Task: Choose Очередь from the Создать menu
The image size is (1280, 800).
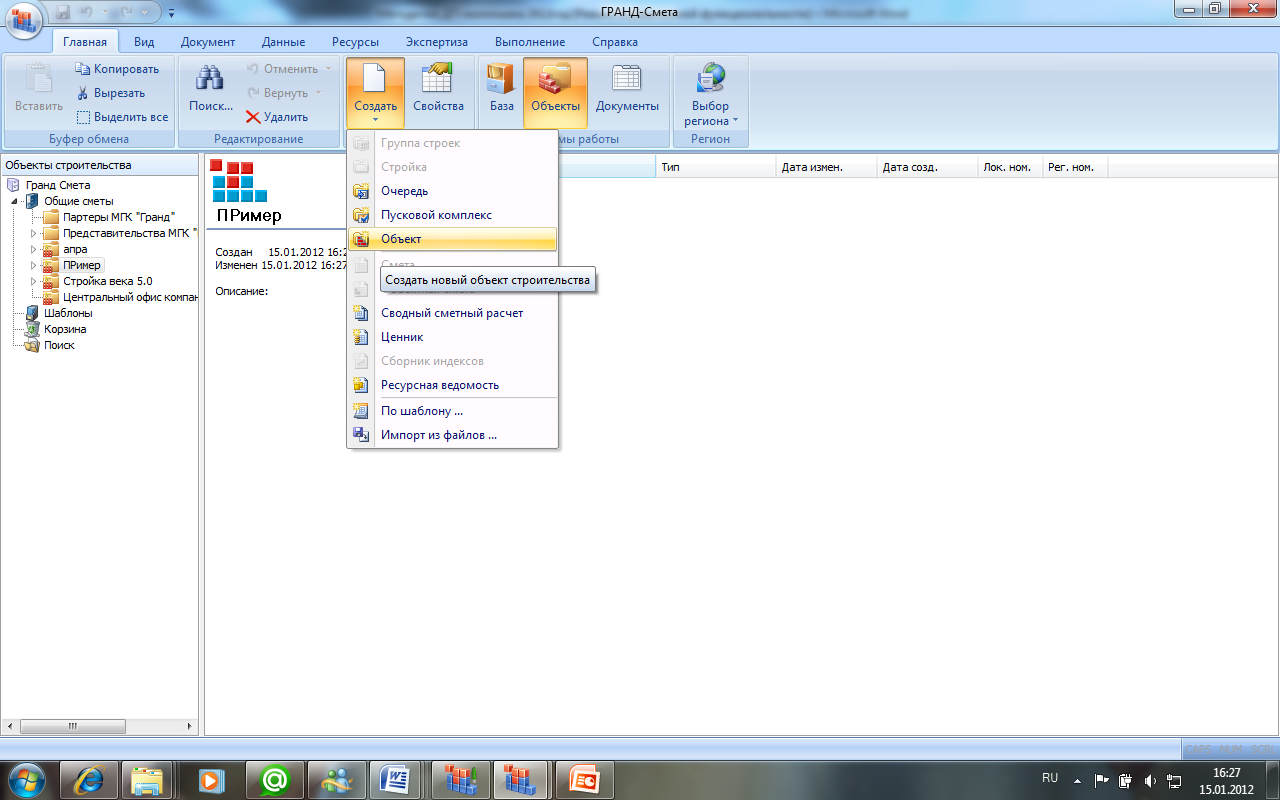Action: tap(452, 191)
